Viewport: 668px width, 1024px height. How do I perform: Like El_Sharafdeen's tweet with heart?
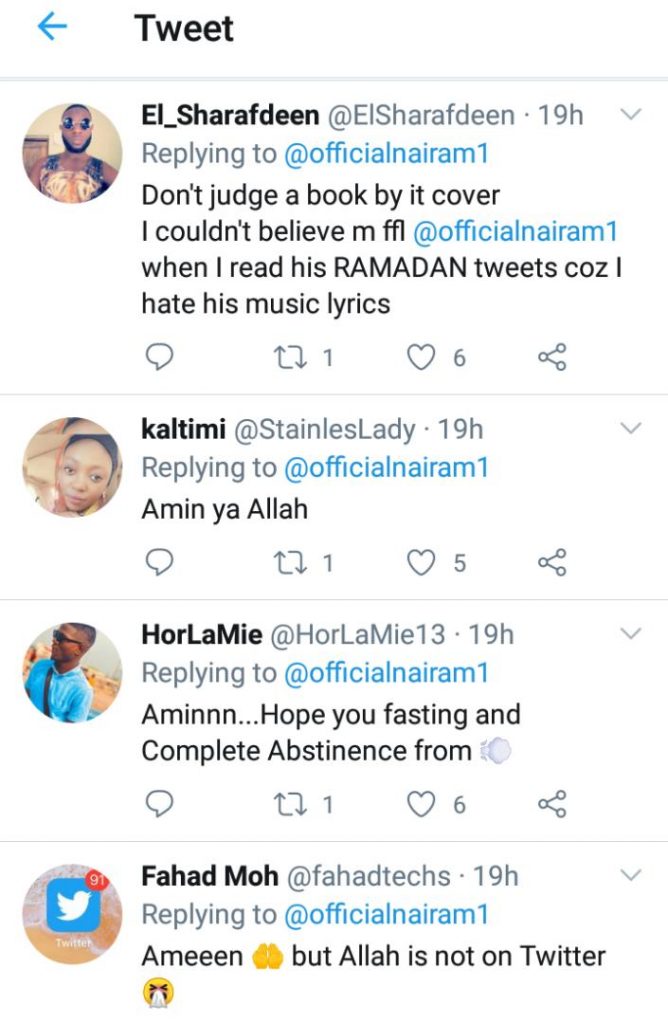pyautogui.click(x=422, y=357)
